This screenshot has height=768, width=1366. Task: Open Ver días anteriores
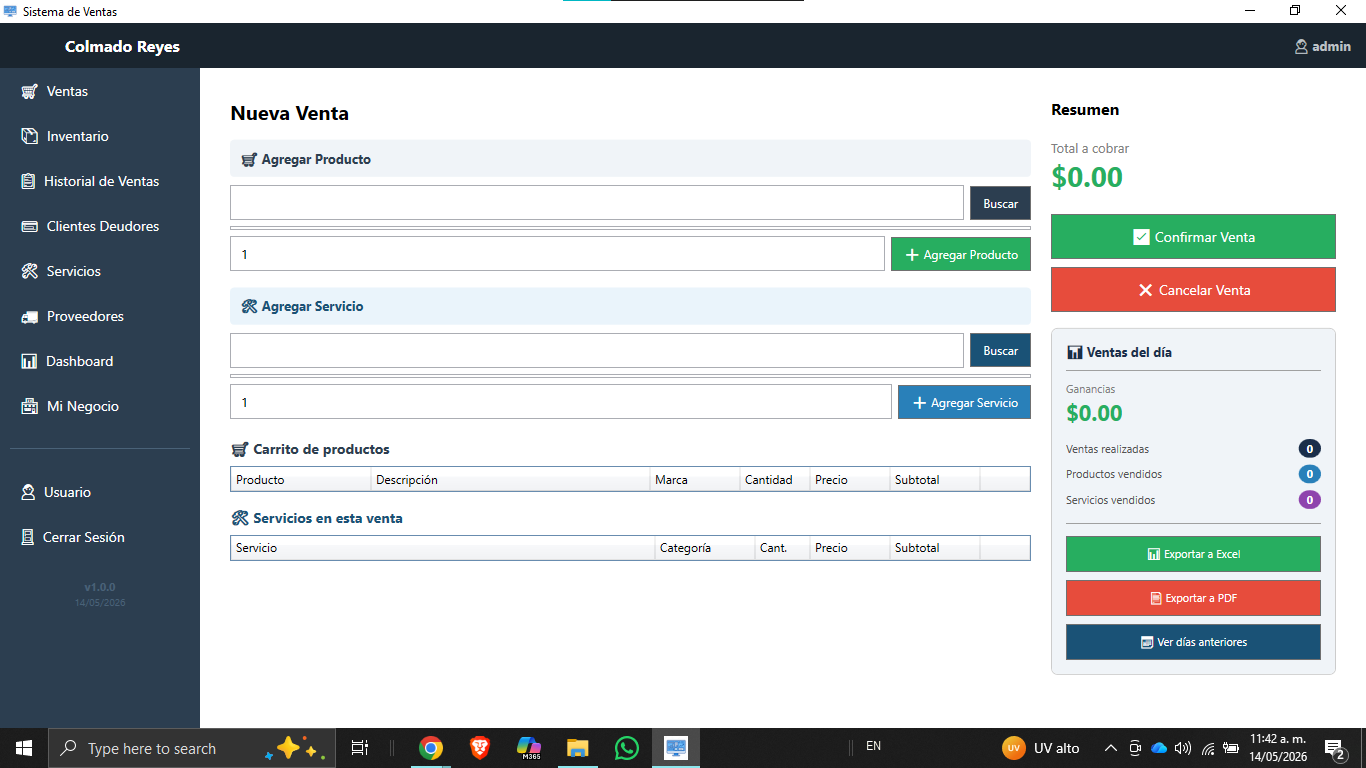point(1193,642)
